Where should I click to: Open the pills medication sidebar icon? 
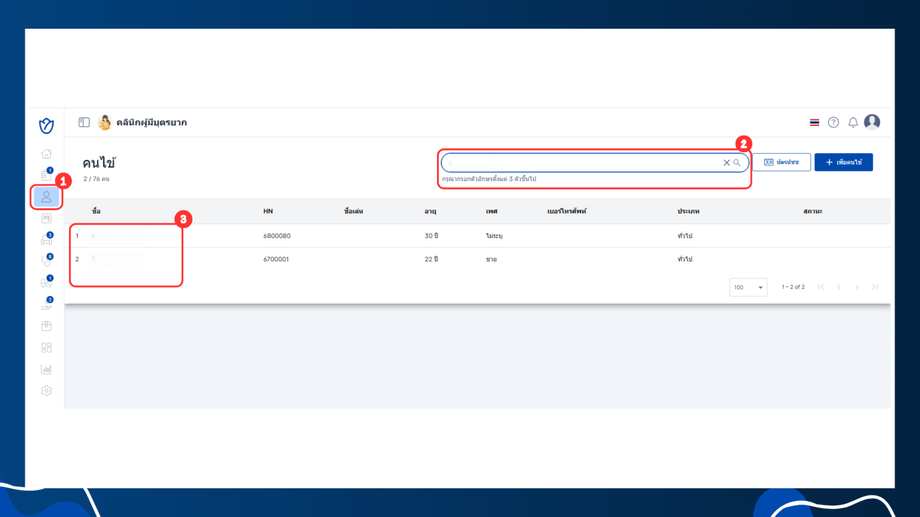pyautogui.click(x=46, y=282)
